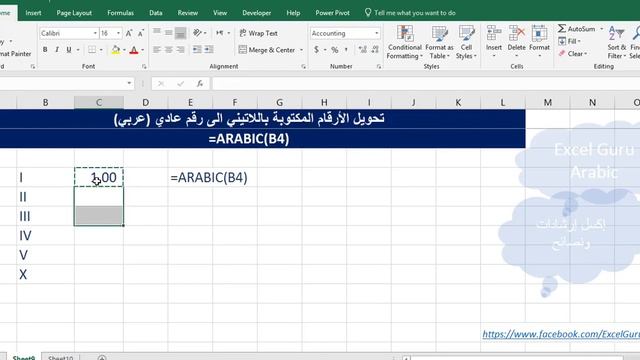Confirm formula entry checkmark icon

(180, 84)
